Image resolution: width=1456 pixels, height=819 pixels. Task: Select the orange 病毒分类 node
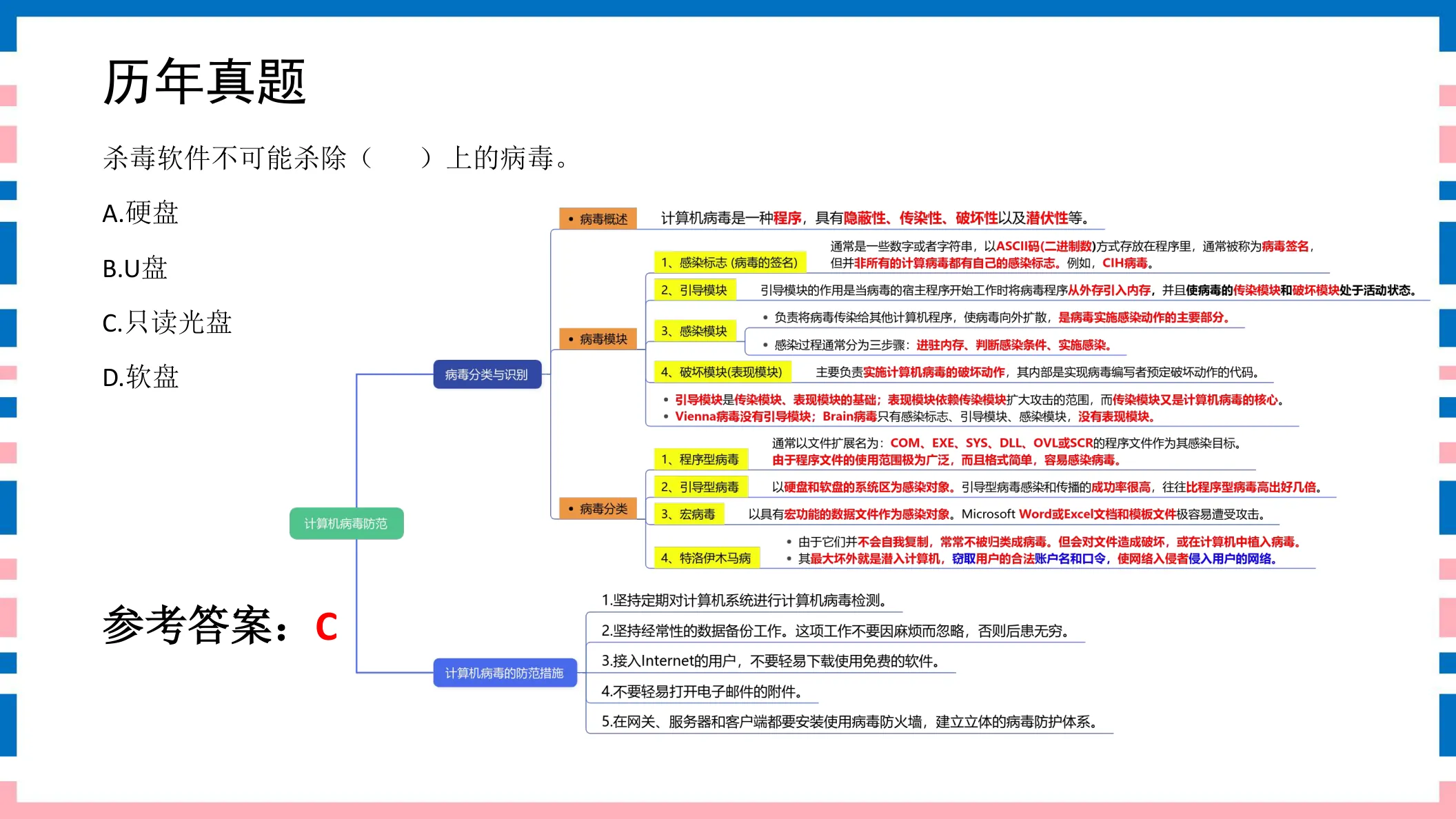(x=598, y=509)
